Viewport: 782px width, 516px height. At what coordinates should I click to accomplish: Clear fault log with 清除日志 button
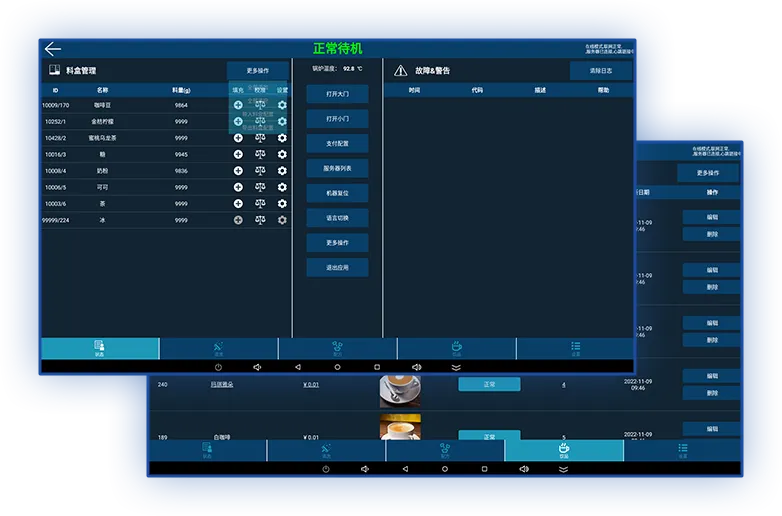coord(601,71)
